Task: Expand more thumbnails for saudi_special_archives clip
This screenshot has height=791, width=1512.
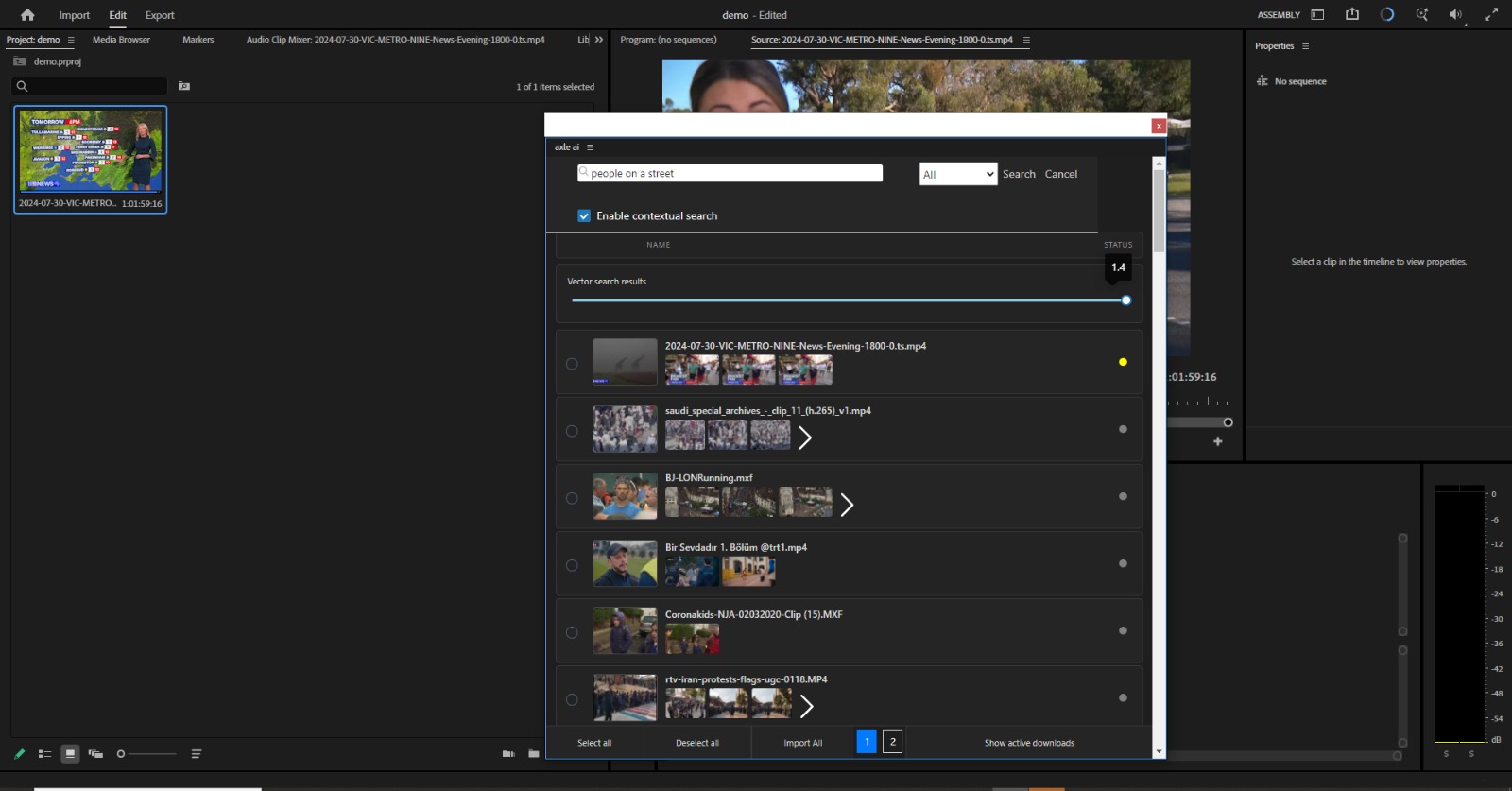Action: tap(805, 438)
